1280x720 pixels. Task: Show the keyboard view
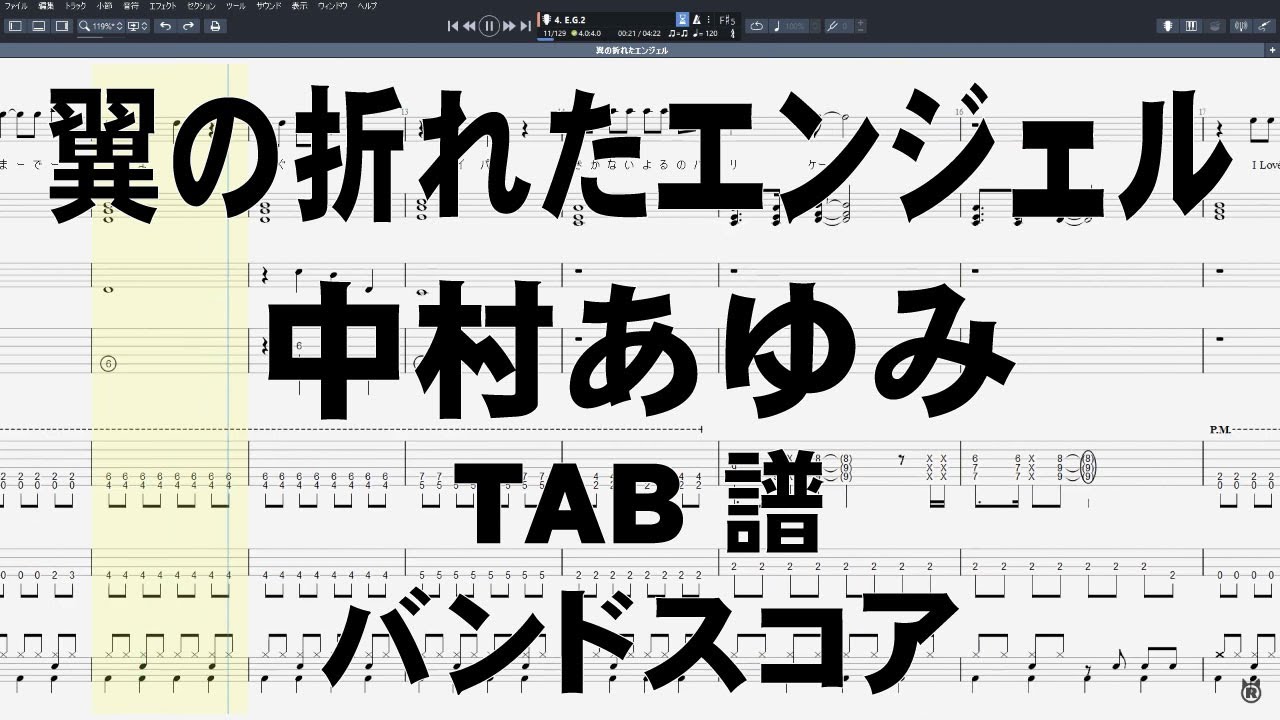(1191, 26)
